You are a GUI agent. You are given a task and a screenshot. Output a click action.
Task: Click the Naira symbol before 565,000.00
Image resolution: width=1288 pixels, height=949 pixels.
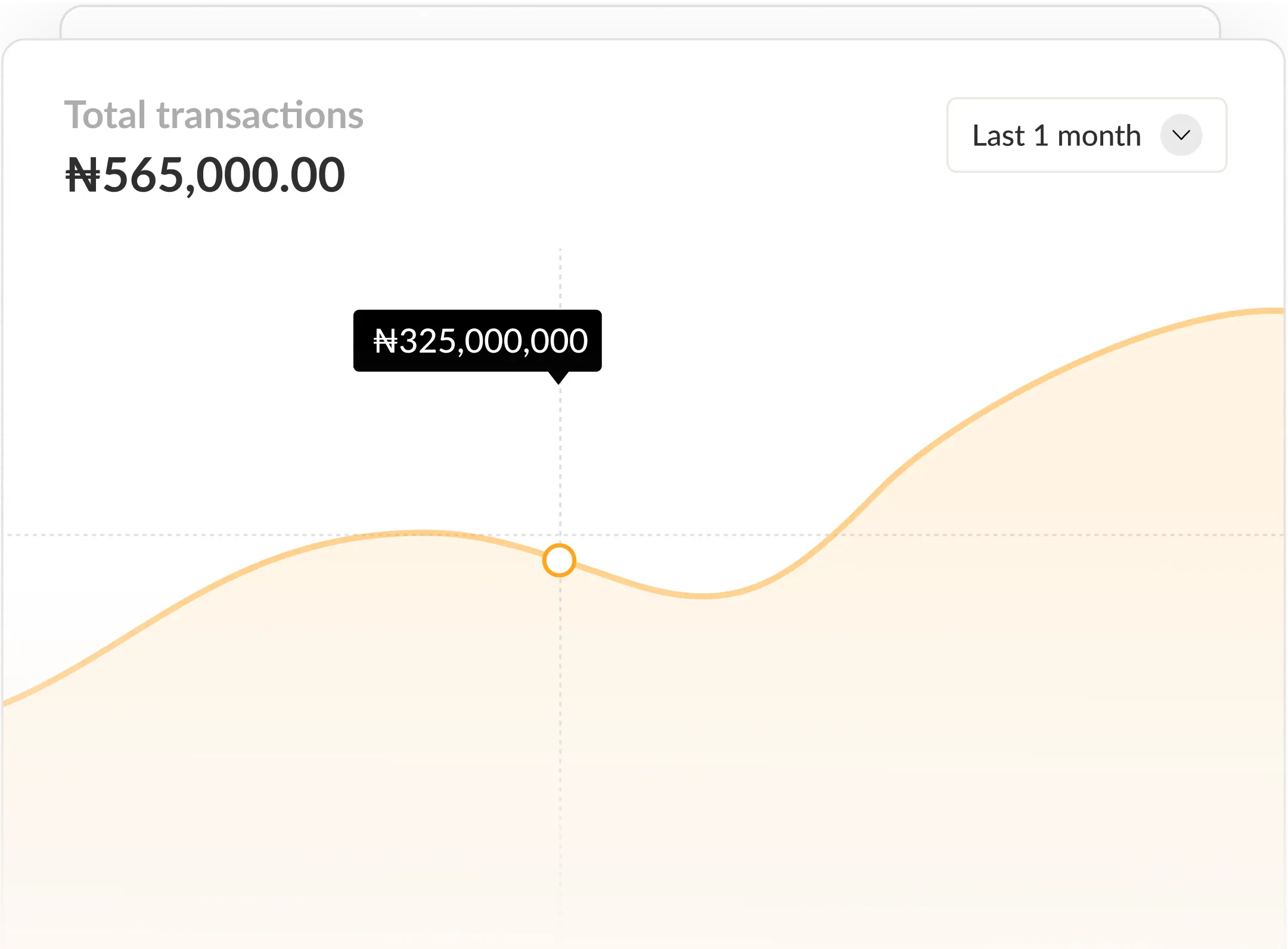click(83, 175)
